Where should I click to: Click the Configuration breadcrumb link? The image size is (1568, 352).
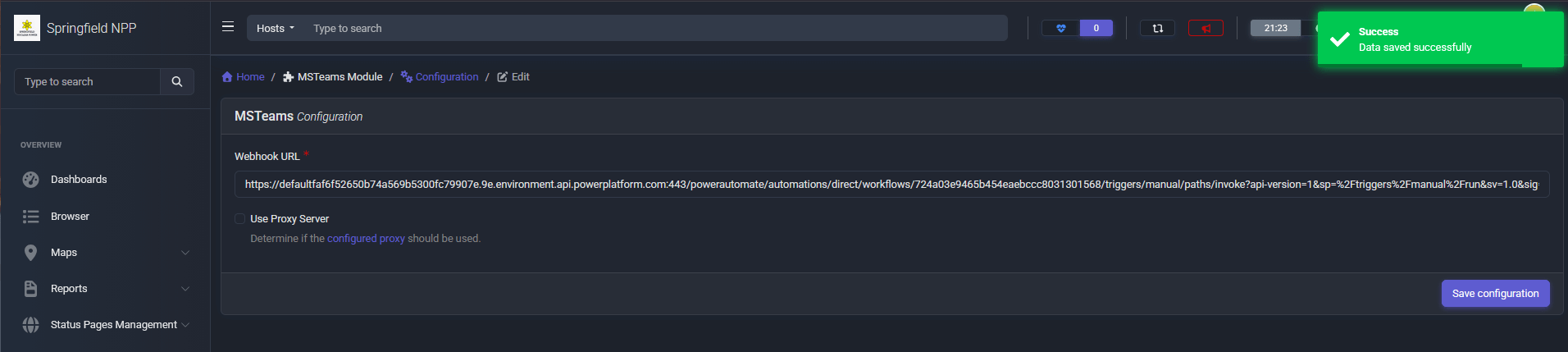point(446,77)
